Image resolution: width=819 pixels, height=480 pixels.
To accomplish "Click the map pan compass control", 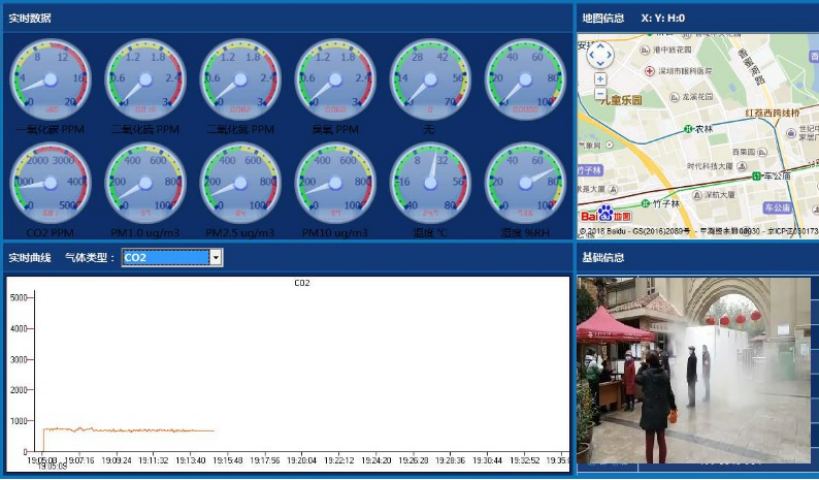I will pos(600,53).
